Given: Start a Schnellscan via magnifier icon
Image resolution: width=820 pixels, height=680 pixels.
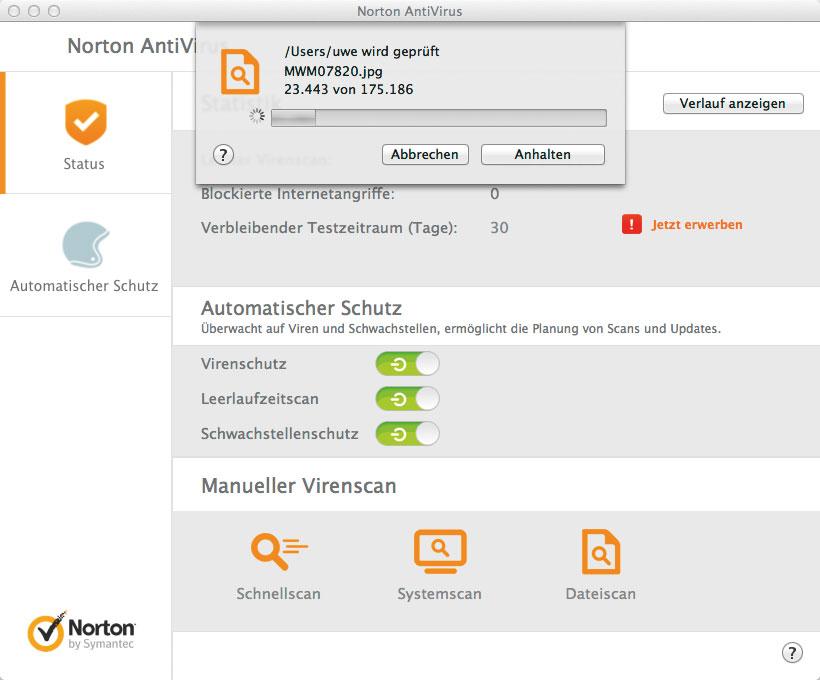Looking at the screenshot, I should [279, 550].
